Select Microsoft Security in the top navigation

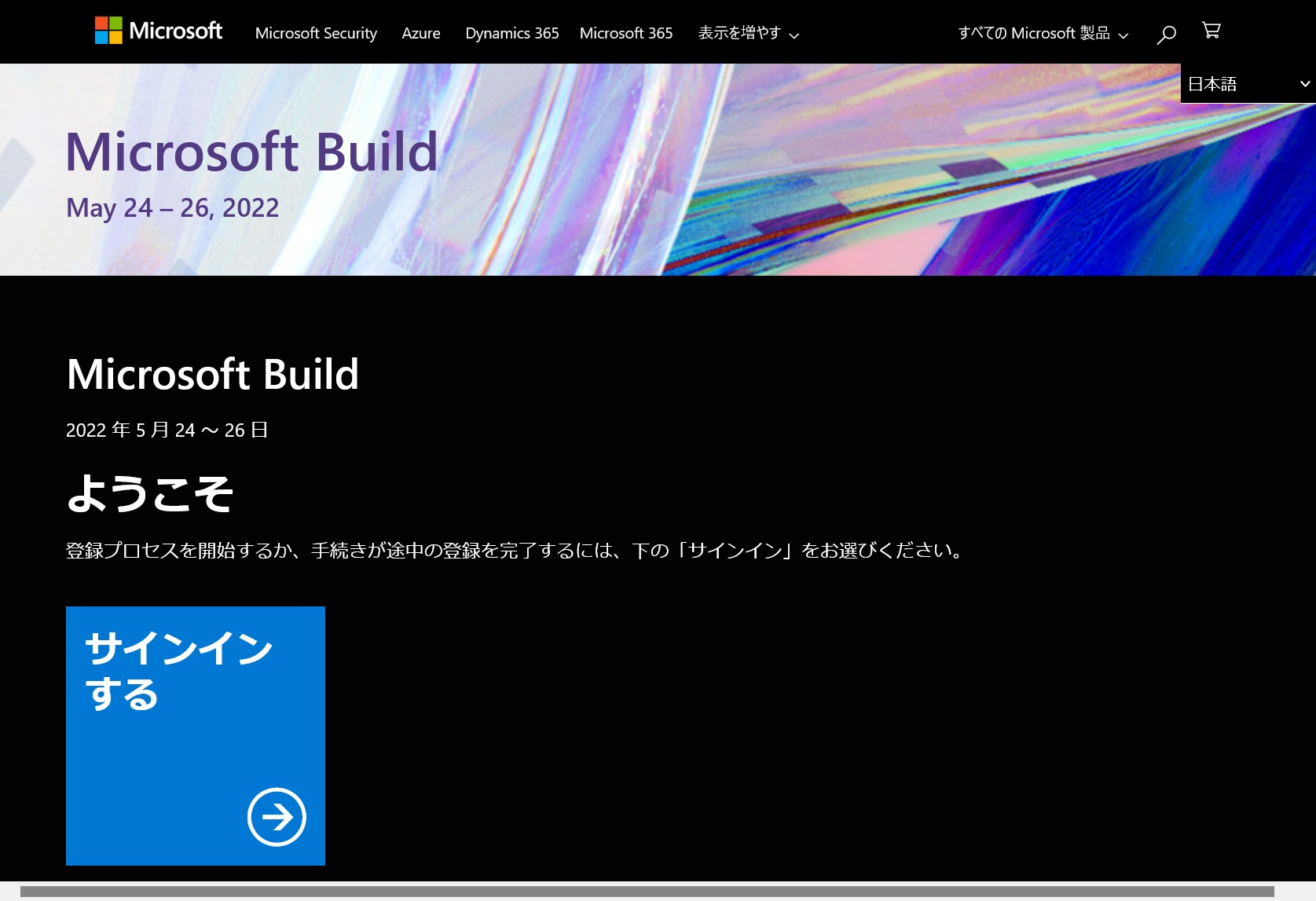315,33
